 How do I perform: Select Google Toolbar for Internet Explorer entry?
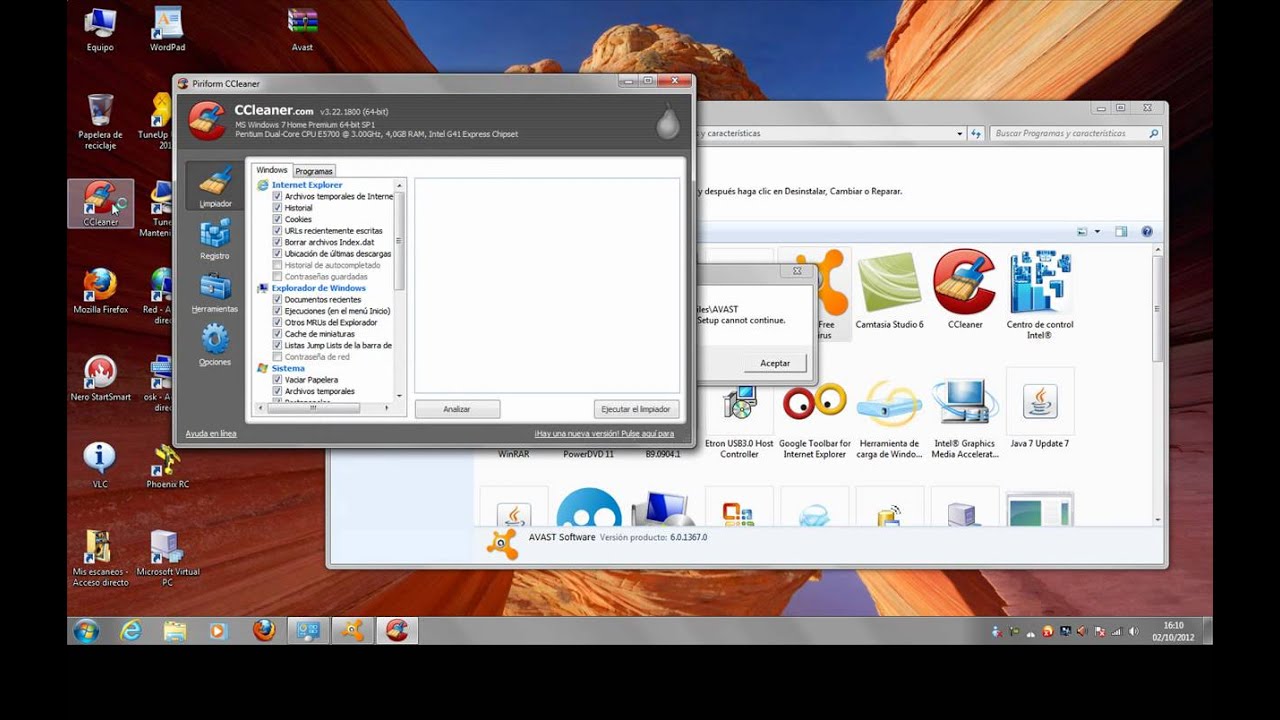pos(814,418)
